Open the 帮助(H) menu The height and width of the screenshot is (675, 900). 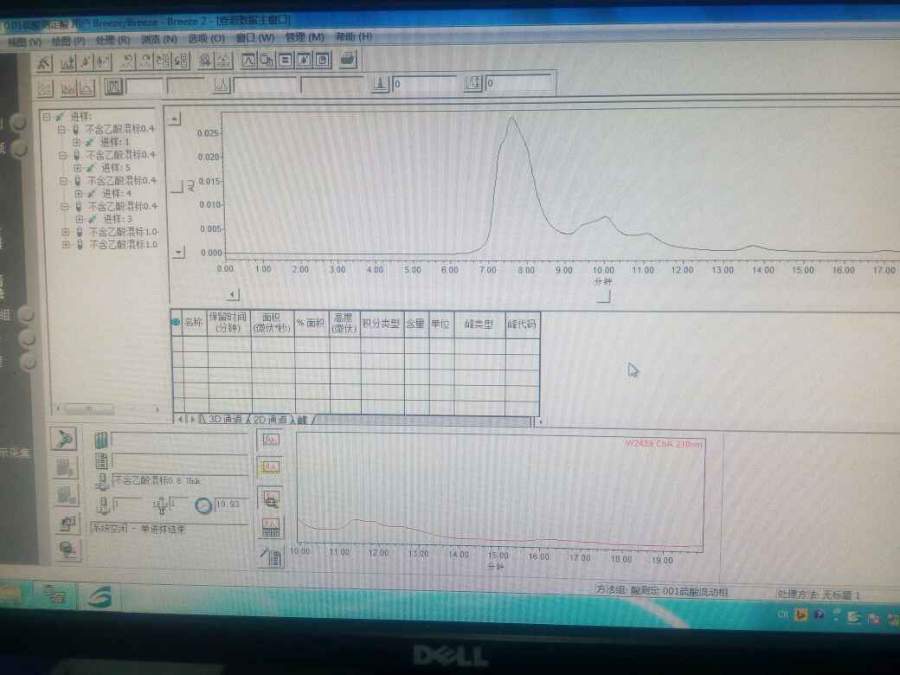click(354, 36)
